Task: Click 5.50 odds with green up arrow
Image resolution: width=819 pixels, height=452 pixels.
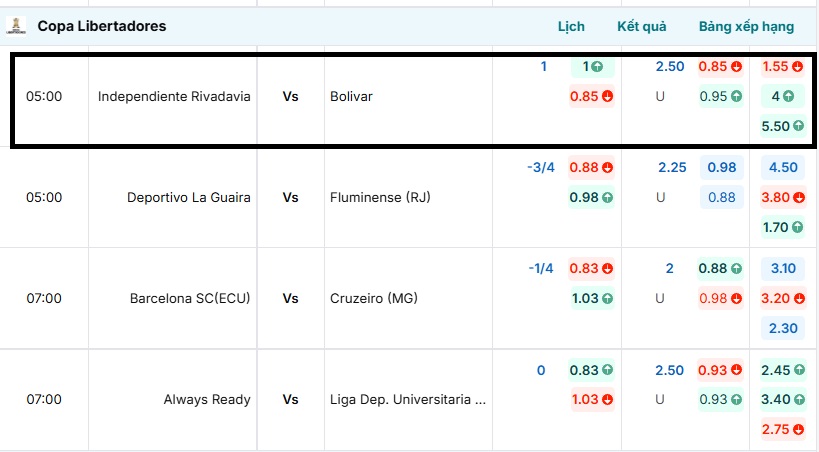Action: (781, 127)
